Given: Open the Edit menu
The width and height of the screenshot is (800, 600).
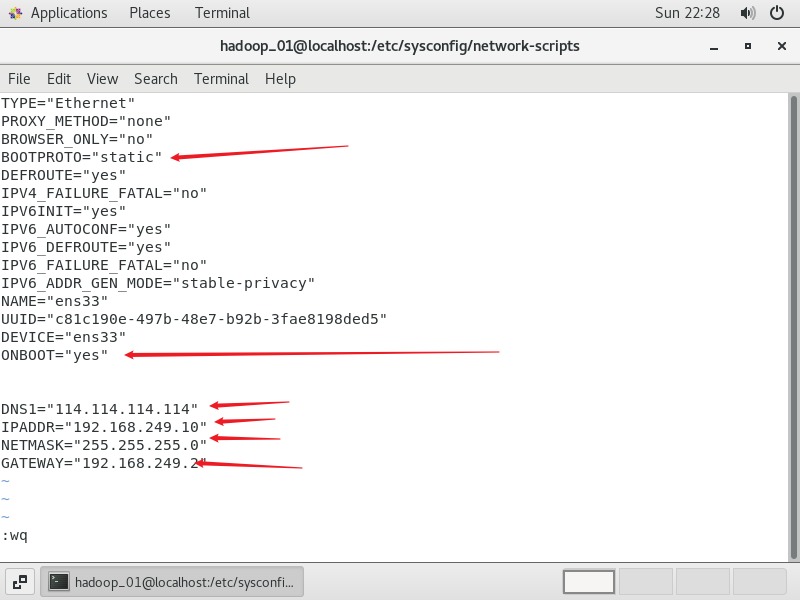Looking at the screenshot, I should coord(59,79).
